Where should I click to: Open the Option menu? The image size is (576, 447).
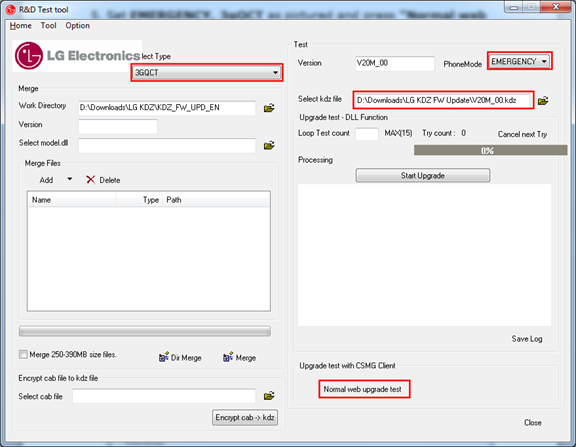pyautogui.click(x=78, y=25)
